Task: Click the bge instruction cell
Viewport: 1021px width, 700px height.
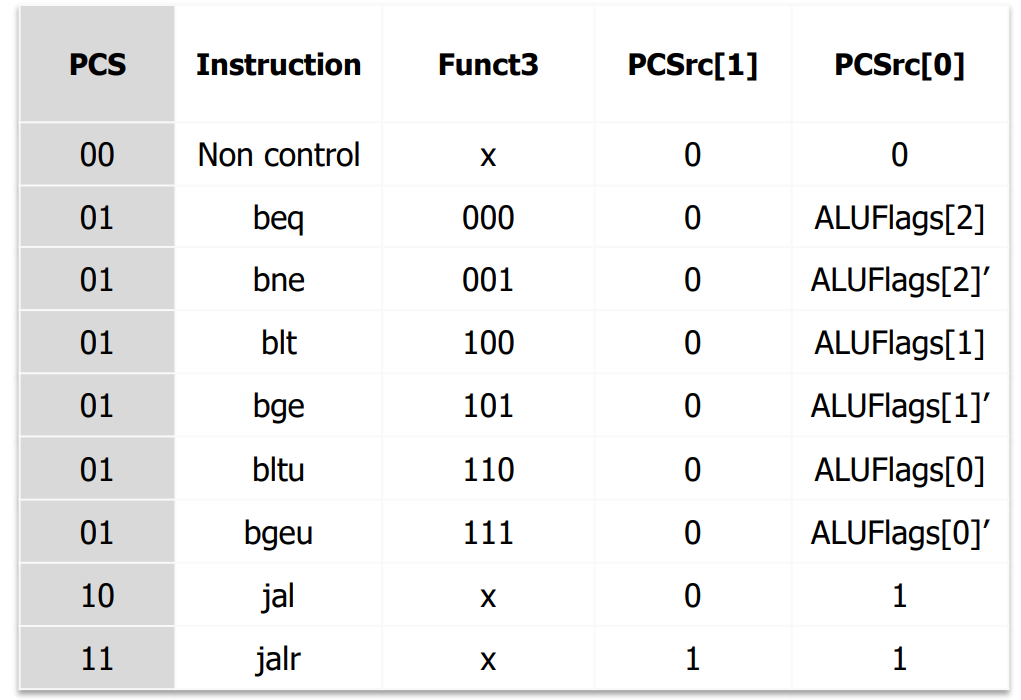Action: click(x=279, y=407)
